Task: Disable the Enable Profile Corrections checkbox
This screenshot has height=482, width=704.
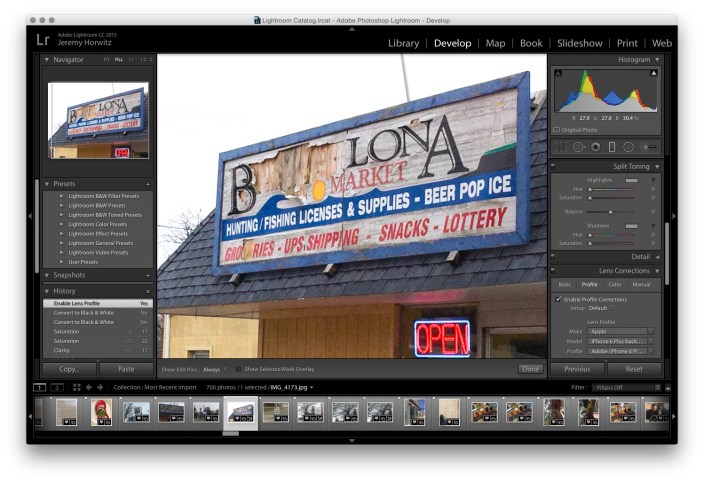Action: [558, 299]
